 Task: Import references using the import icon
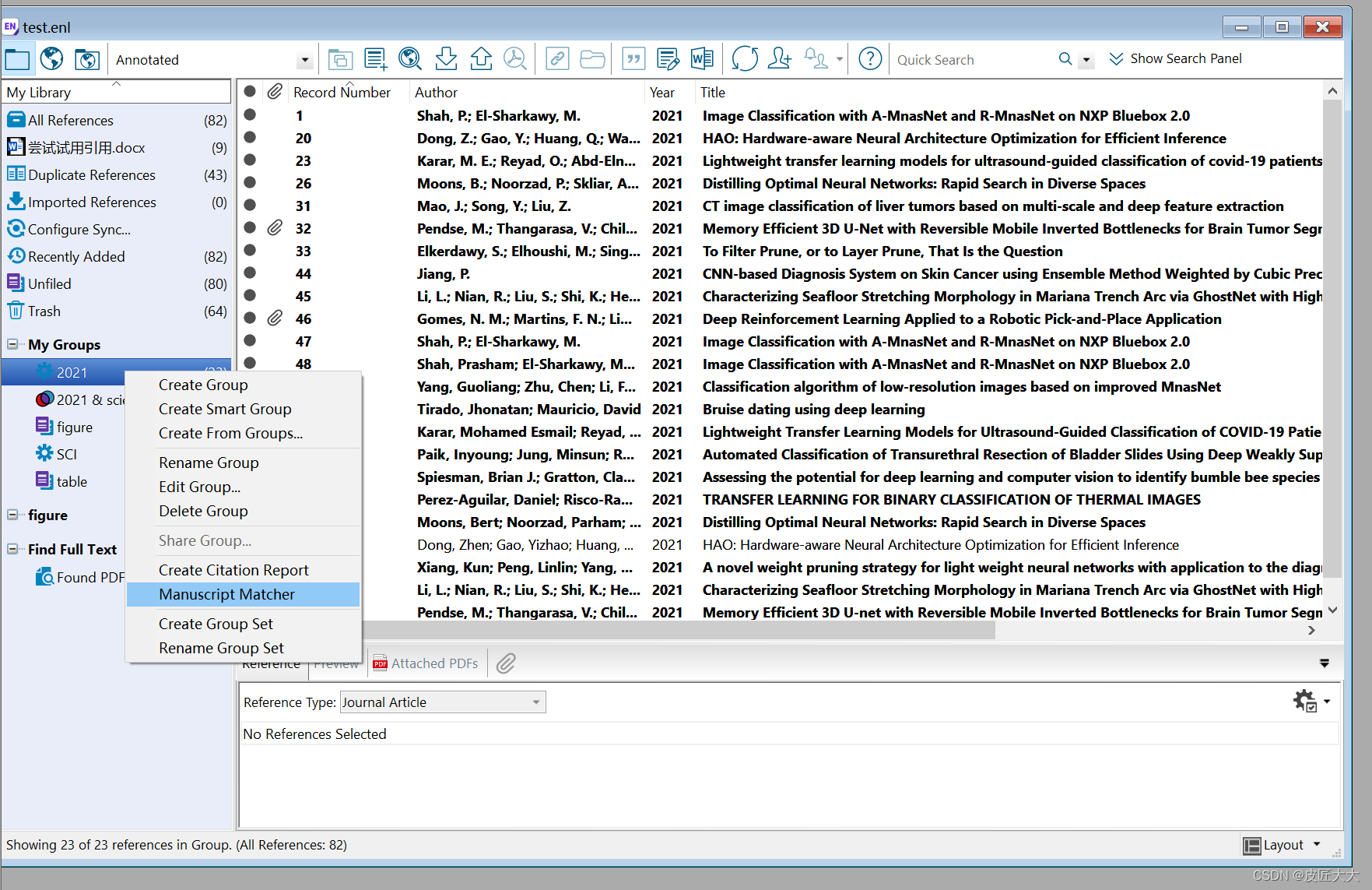pyautogui.click(x=445, y=58)
